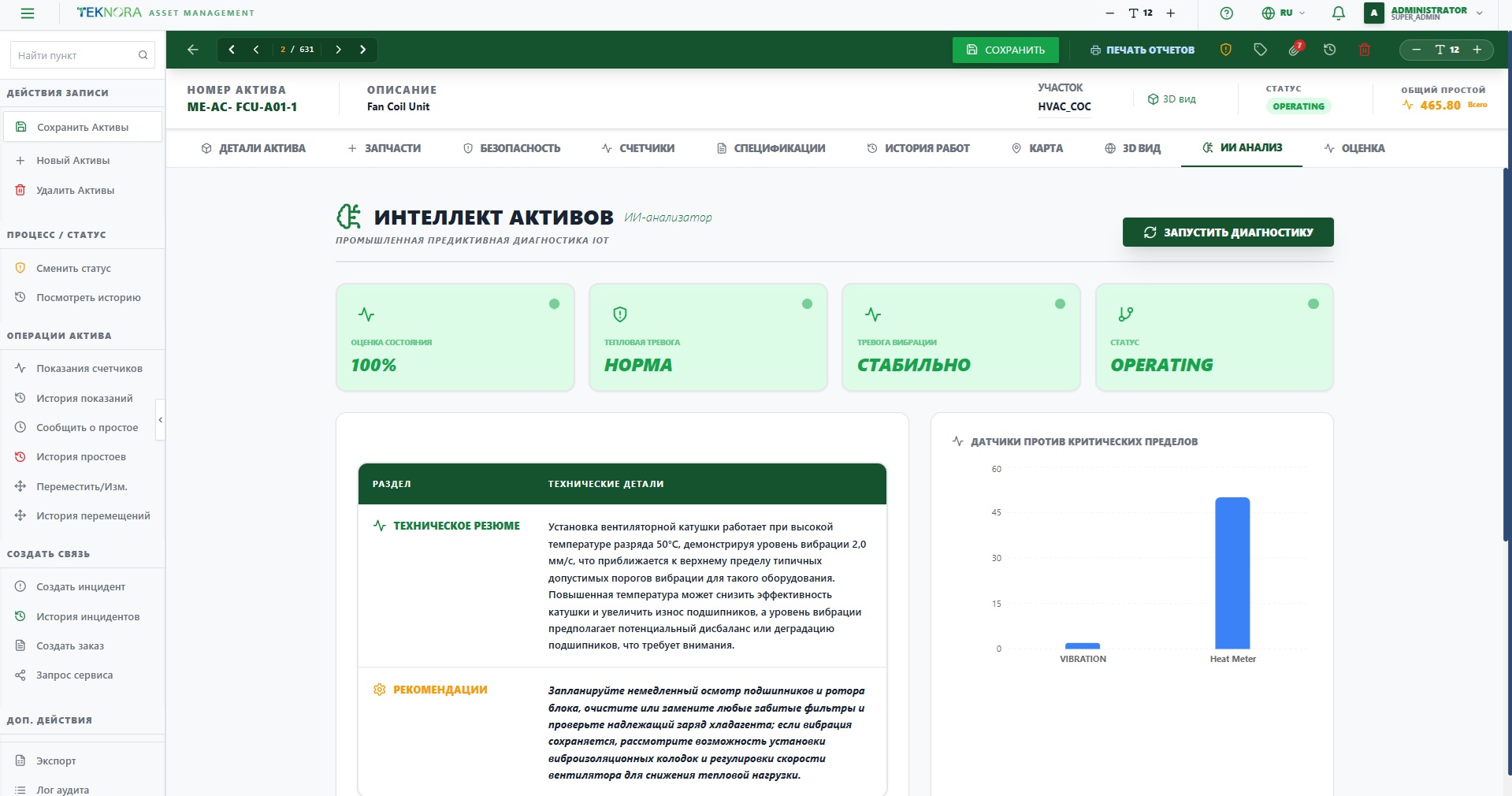Jump to the last record
This screenshot has height=796, width=1512.
(x=362, y=50)
